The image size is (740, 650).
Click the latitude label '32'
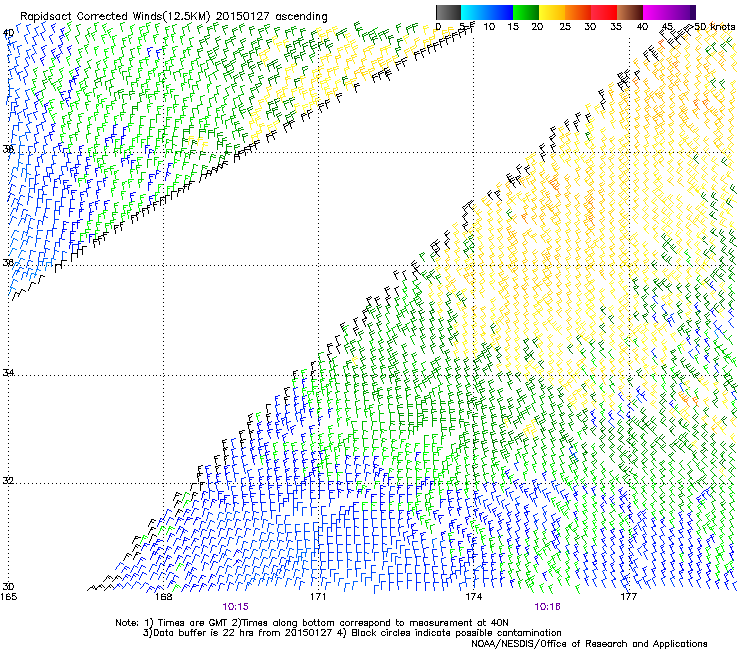click(x=8, y=481)
